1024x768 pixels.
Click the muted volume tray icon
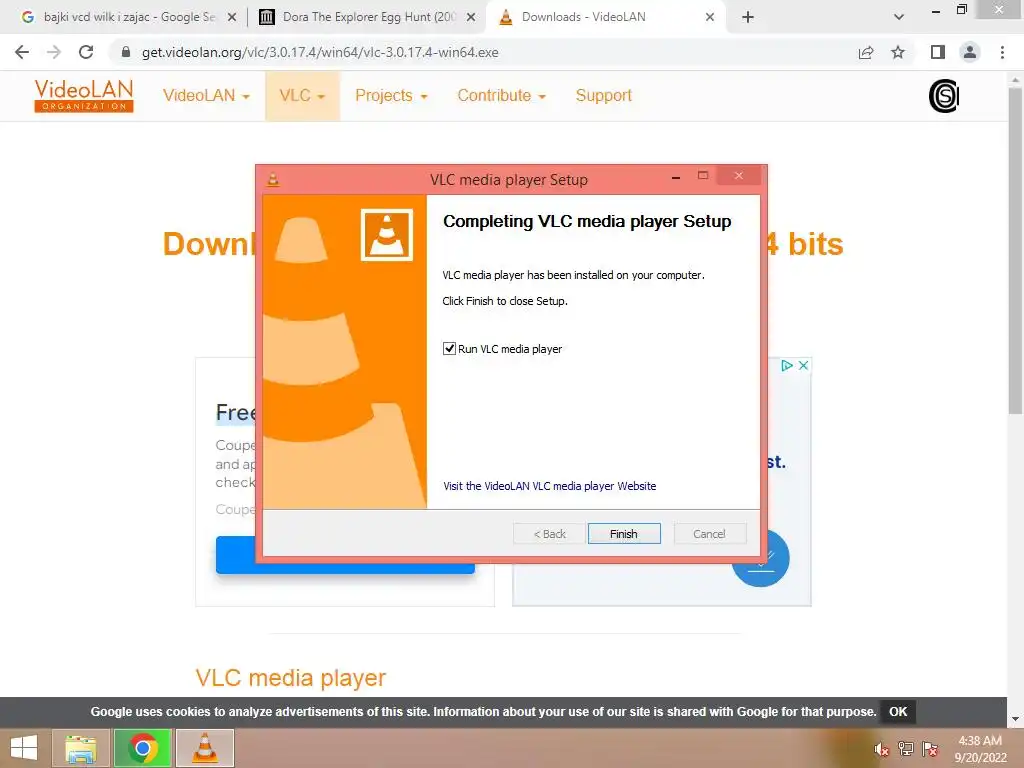click(881, 749)
